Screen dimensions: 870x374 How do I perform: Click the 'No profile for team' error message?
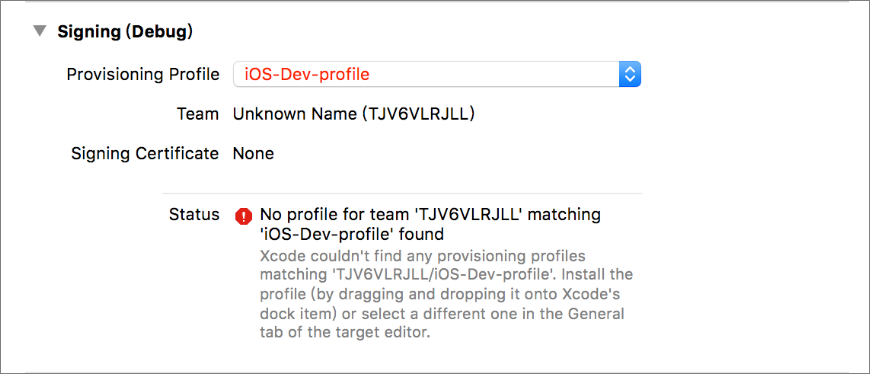pyautogui.click(x=431, y=224)
